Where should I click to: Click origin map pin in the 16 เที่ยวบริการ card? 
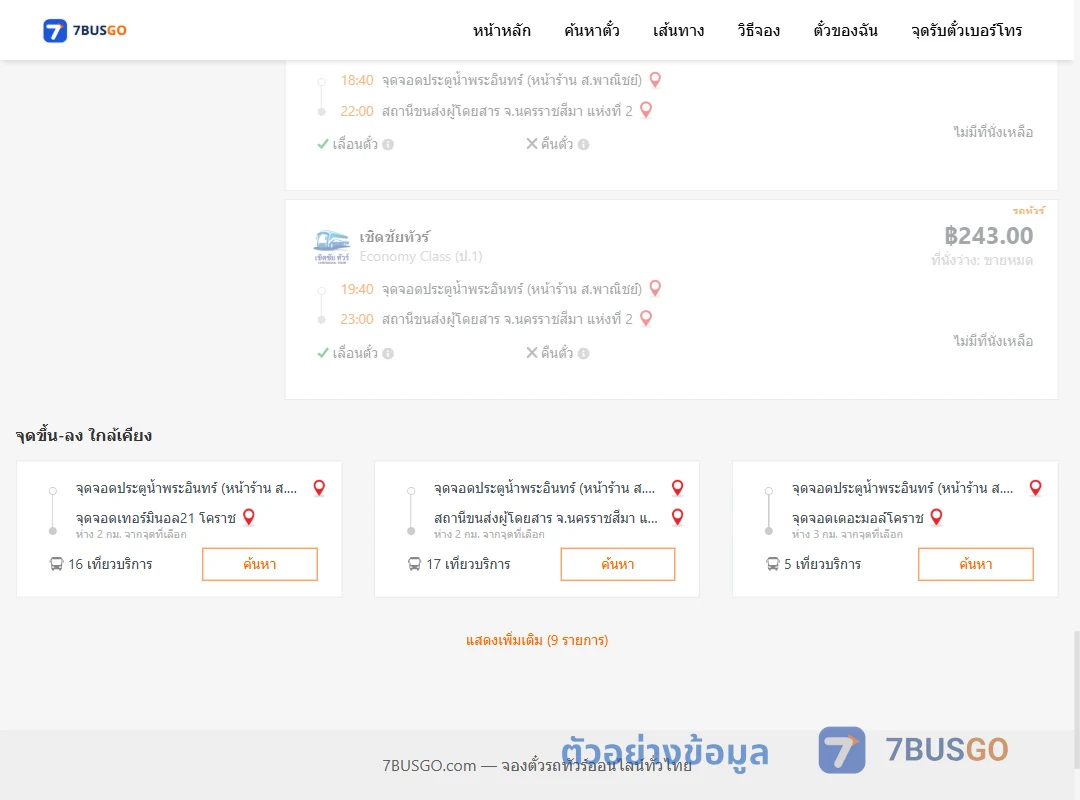pos(319,488)
